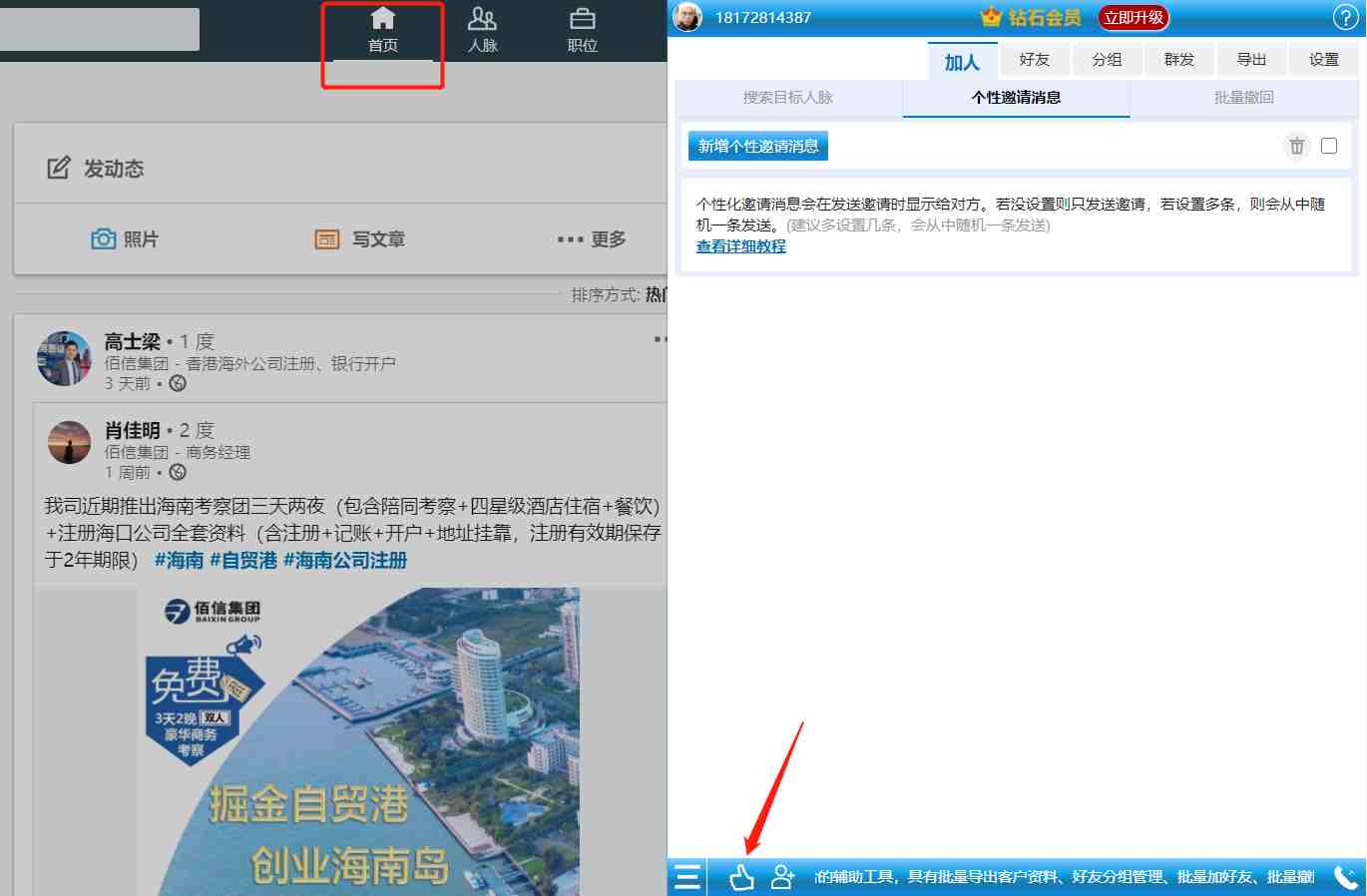Switch to the 导出 tab

[1251, 60]
